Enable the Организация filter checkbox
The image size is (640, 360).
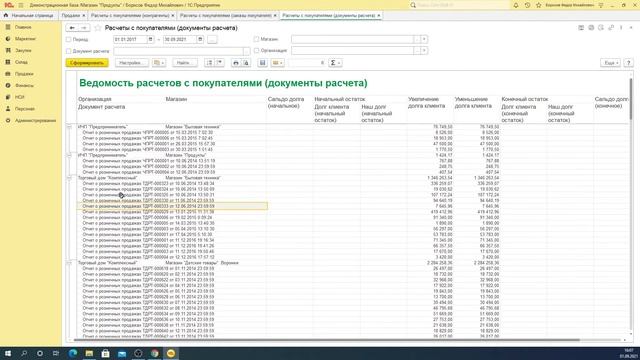click(x=256, y=51)
